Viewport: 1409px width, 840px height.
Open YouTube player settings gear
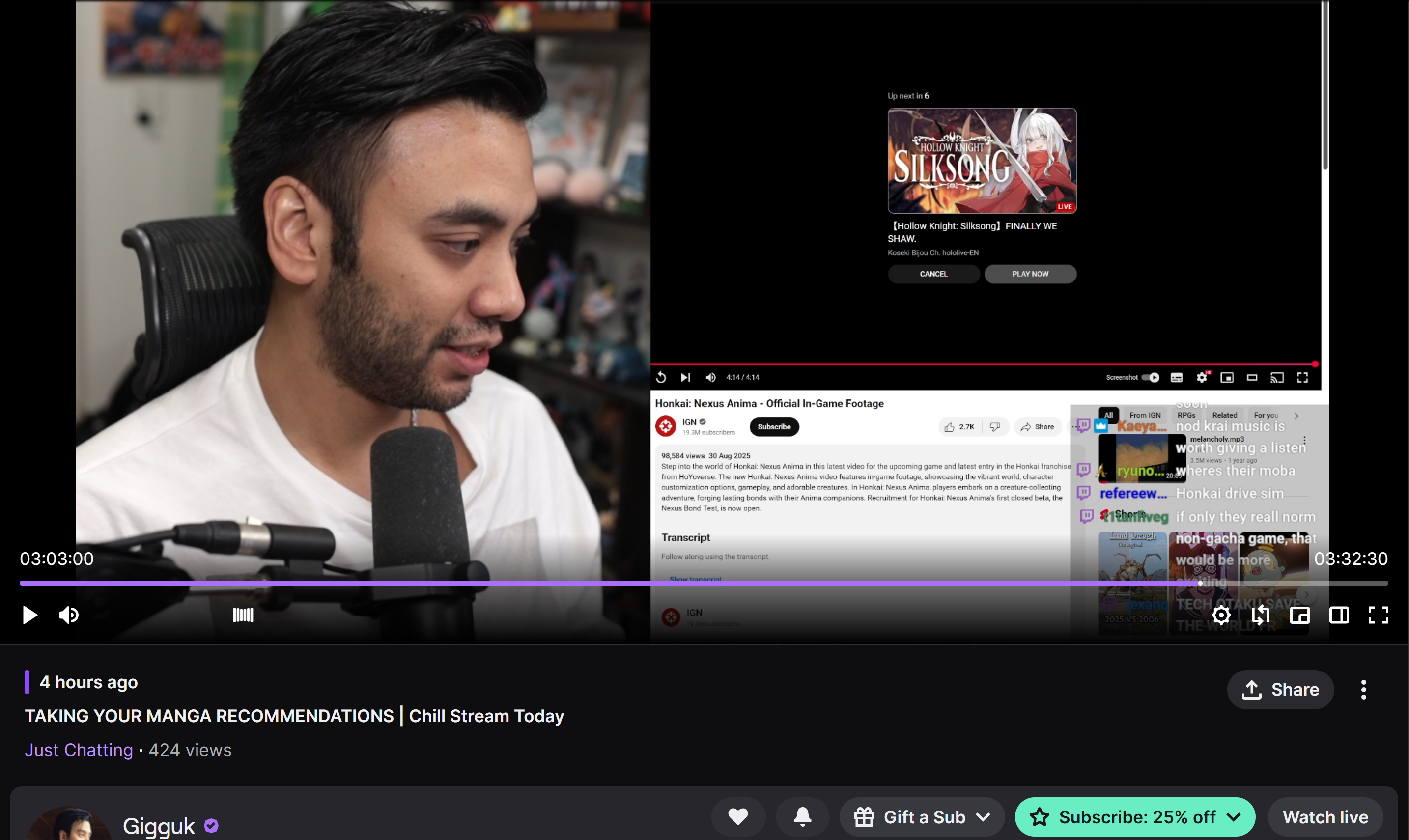pyautogui.click(x=1202, y=377)
